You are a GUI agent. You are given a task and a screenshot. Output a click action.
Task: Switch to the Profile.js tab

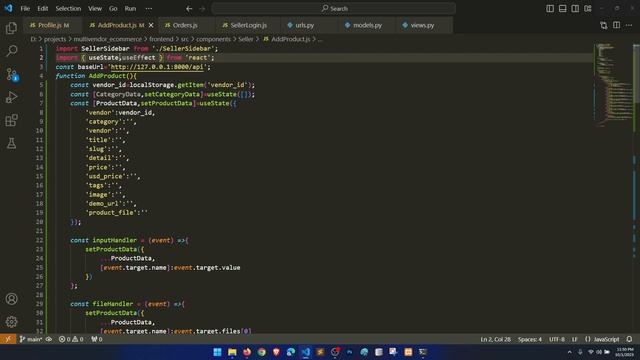(x=53, y=25)
